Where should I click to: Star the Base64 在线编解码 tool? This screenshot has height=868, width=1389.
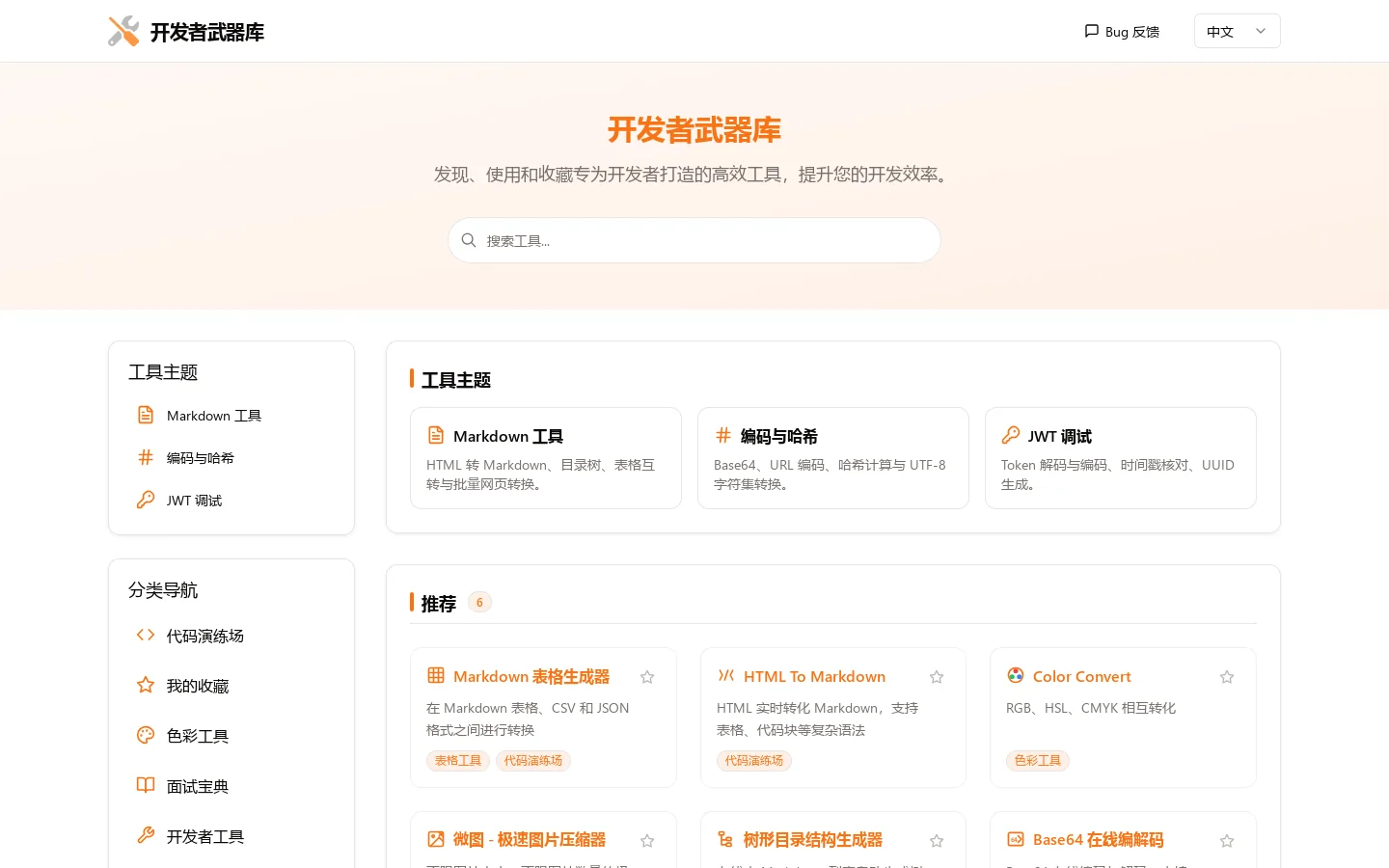tap(1227, 841)
